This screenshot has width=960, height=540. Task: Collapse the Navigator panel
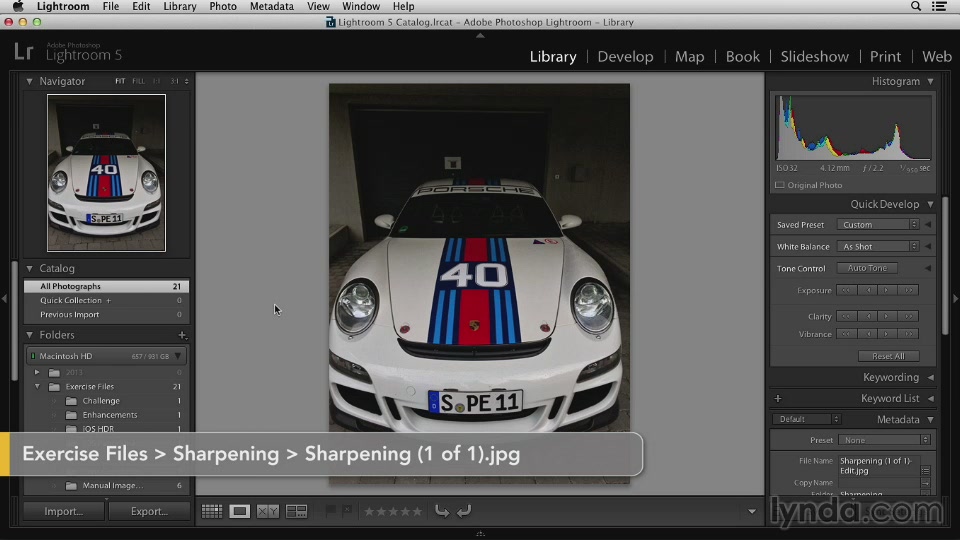(29, 81)
